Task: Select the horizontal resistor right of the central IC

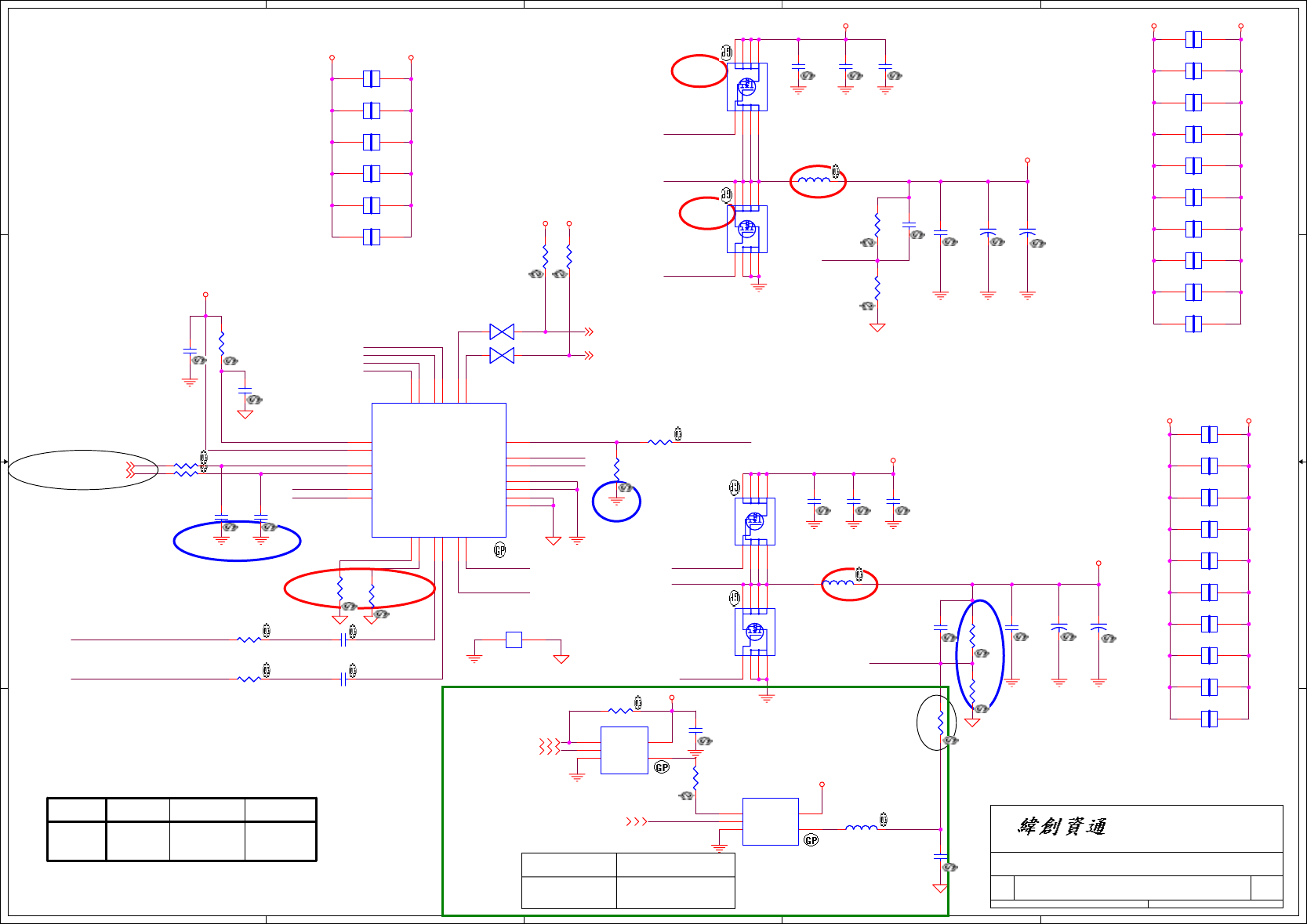Action: coord(660,442)
